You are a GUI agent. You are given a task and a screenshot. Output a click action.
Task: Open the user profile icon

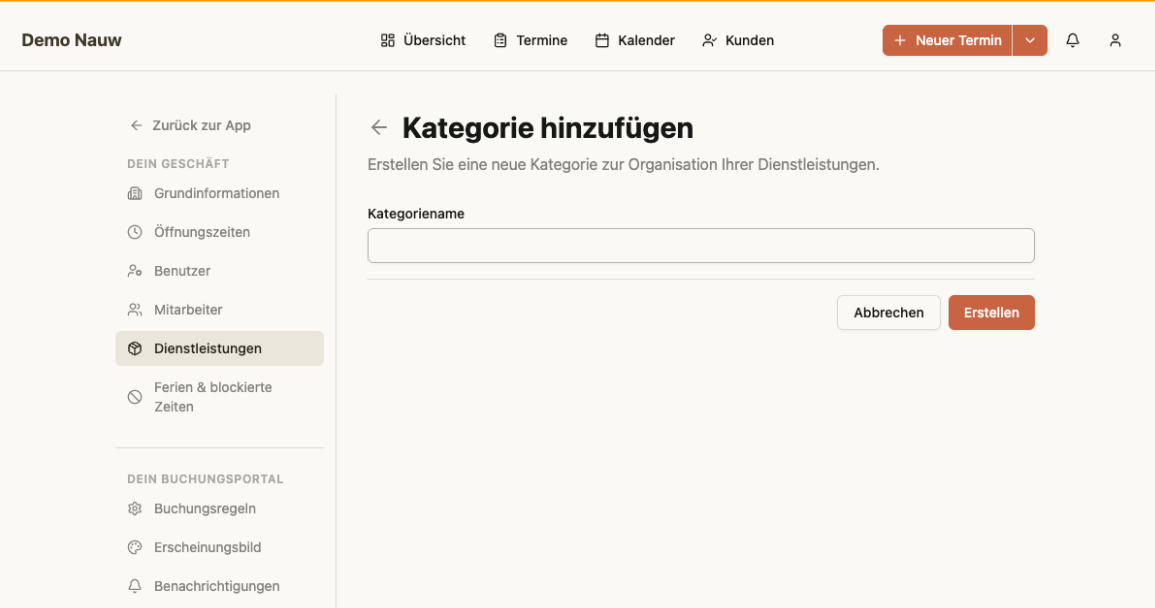tap(1115, 41)
